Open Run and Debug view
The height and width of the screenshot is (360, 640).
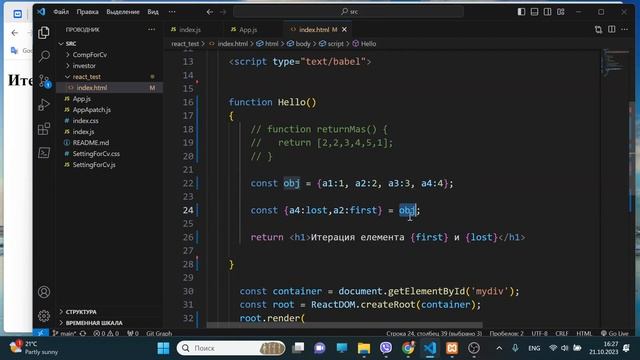[44, 104]
